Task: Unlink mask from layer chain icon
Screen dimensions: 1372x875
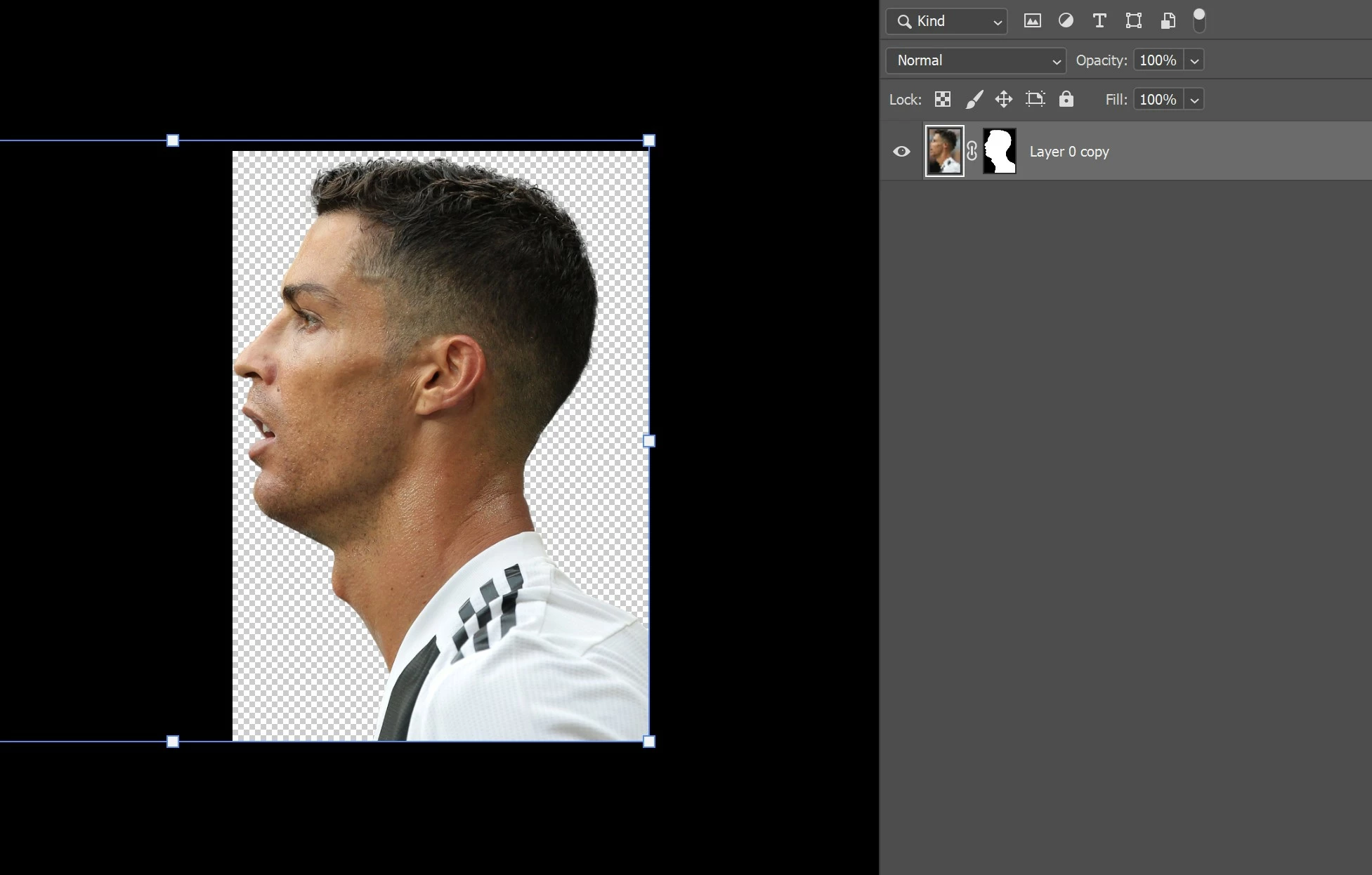Action: [972, 152]
